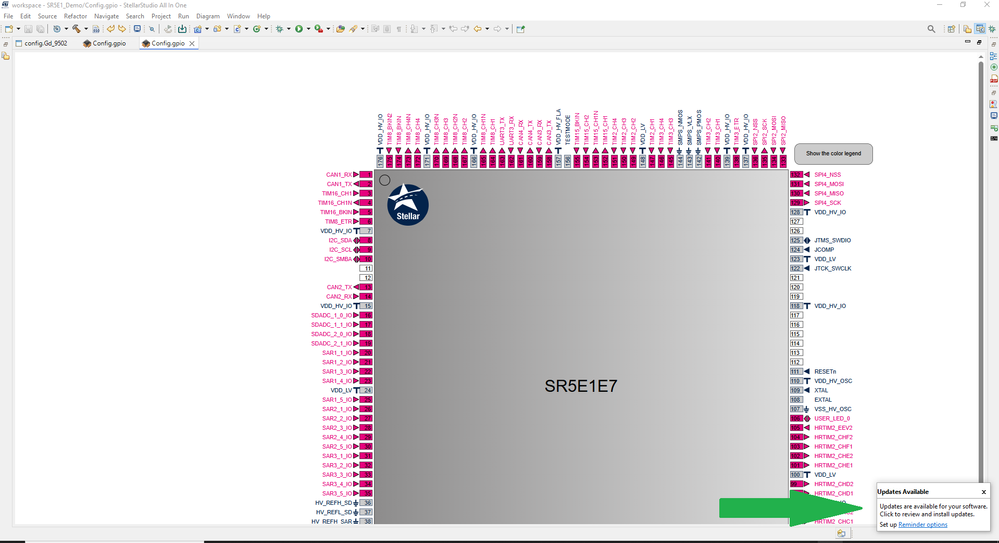Expand the Back navigation history dropdown
Image resolution: width=999 pixels, height=543 pixels.
click(487, 29)
